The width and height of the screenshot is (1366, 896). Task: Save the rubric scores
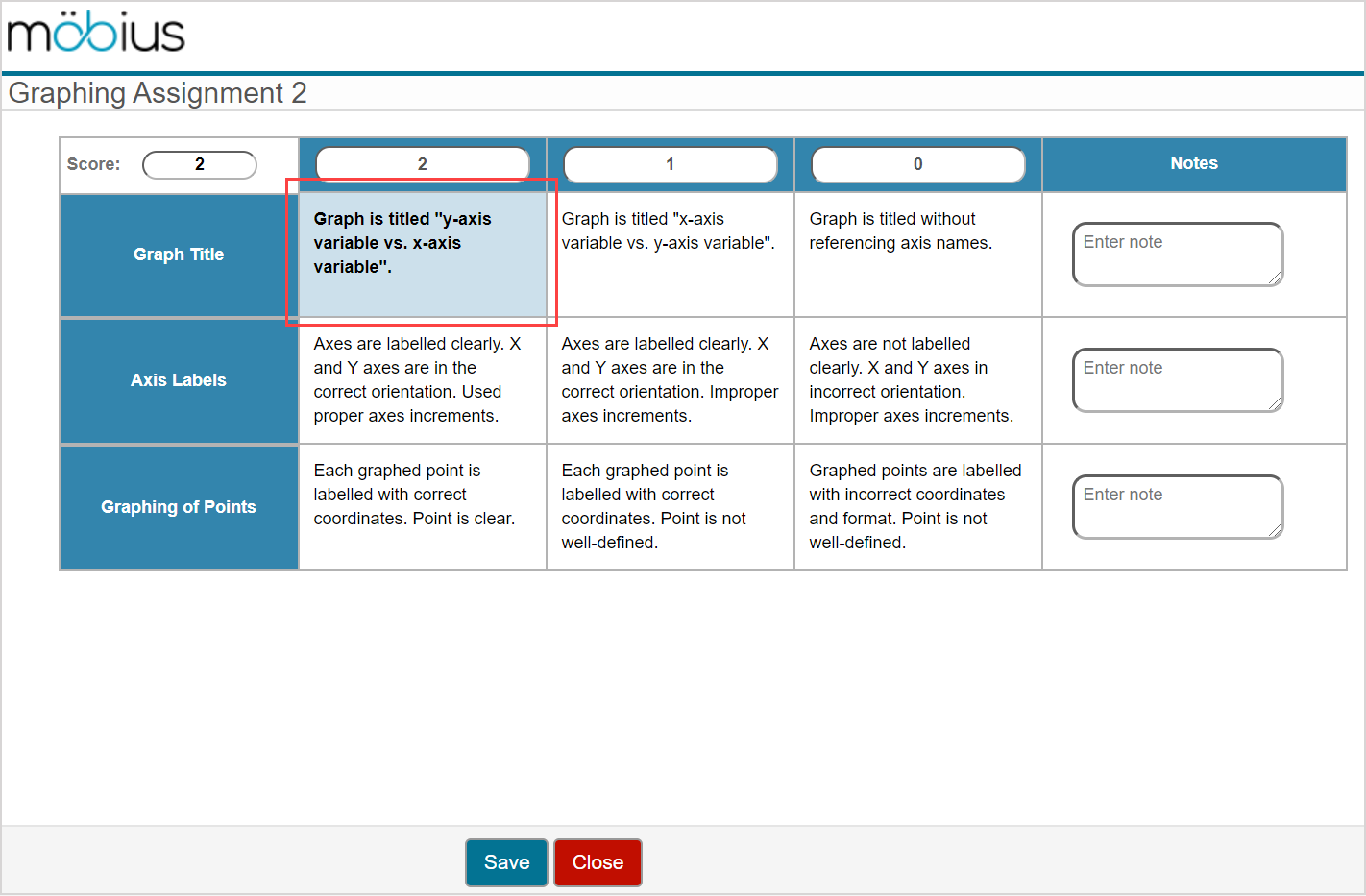[506, 862]
